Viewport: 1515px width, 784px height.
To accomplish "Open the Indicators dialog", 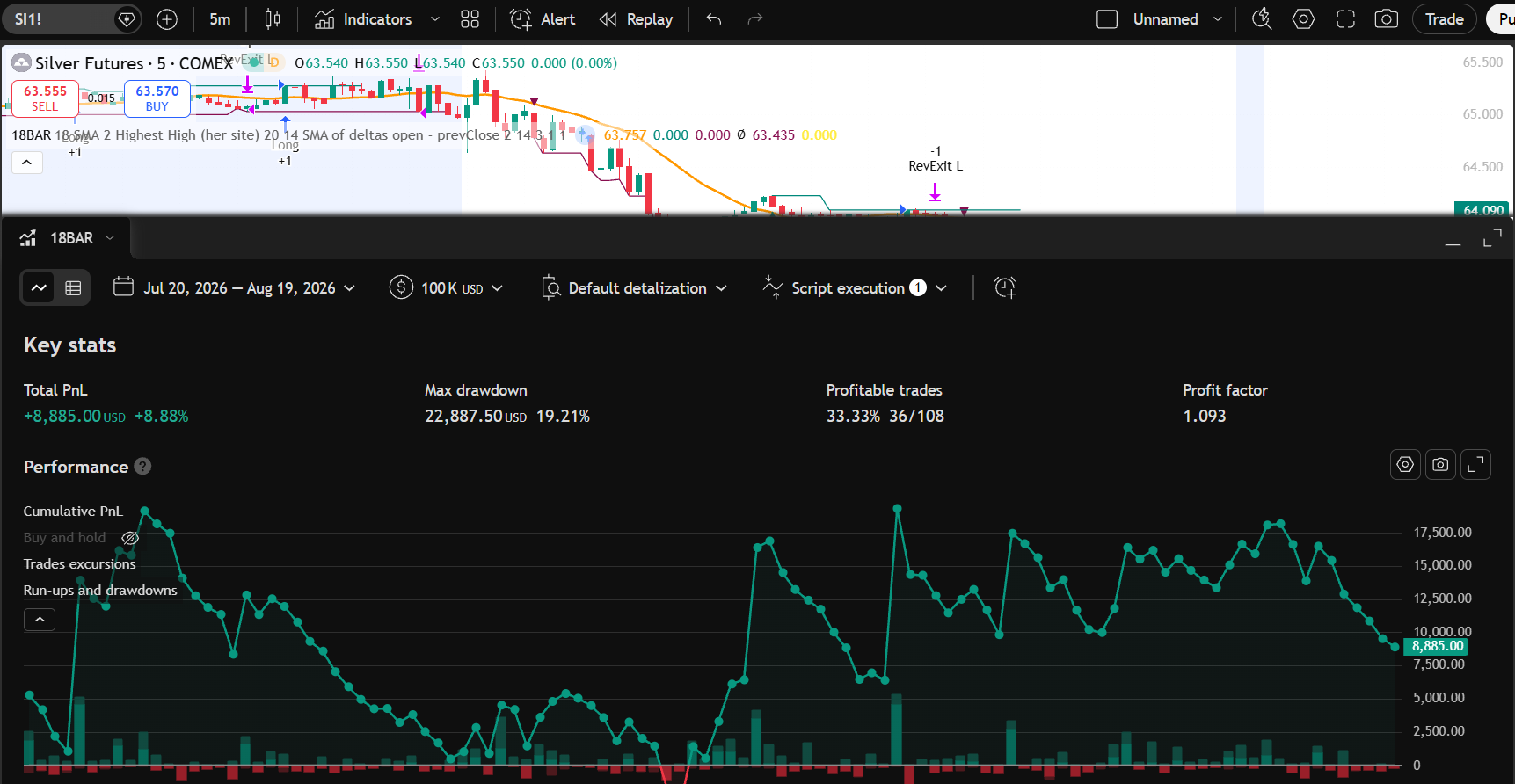I will (x=363, y=18).
